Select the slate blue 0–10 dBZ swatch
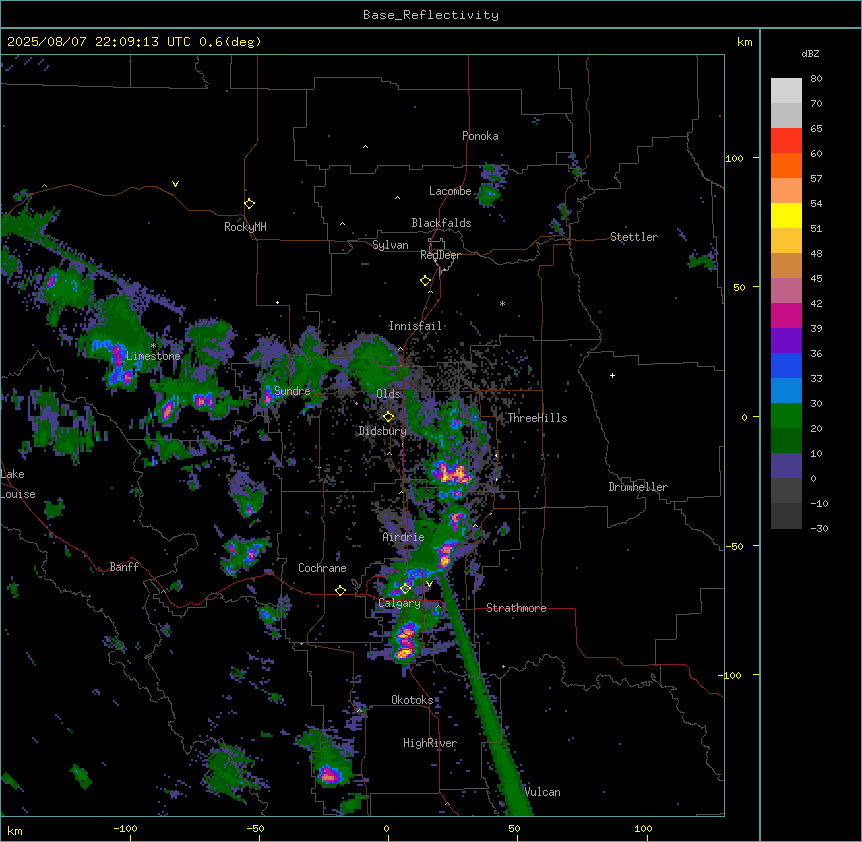862x842 pixels. click(786, 466)
